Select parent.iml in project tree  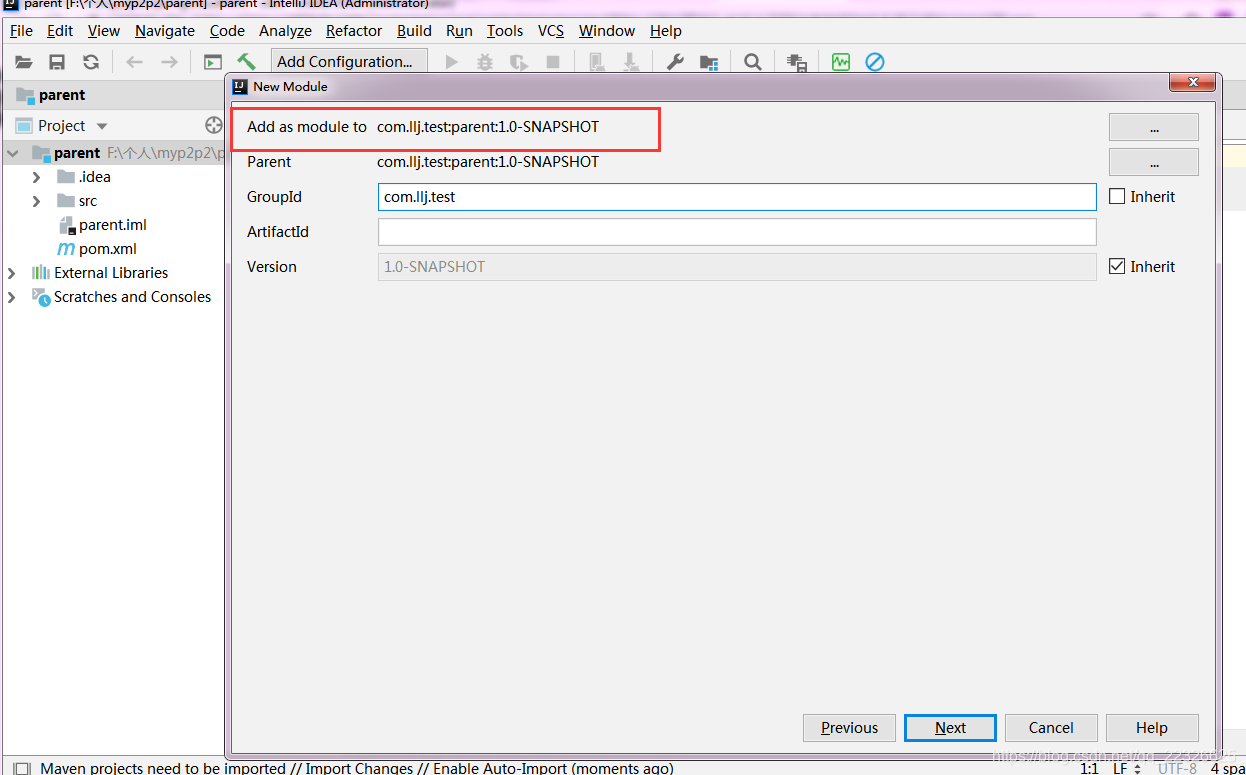[x=112, y=225]
